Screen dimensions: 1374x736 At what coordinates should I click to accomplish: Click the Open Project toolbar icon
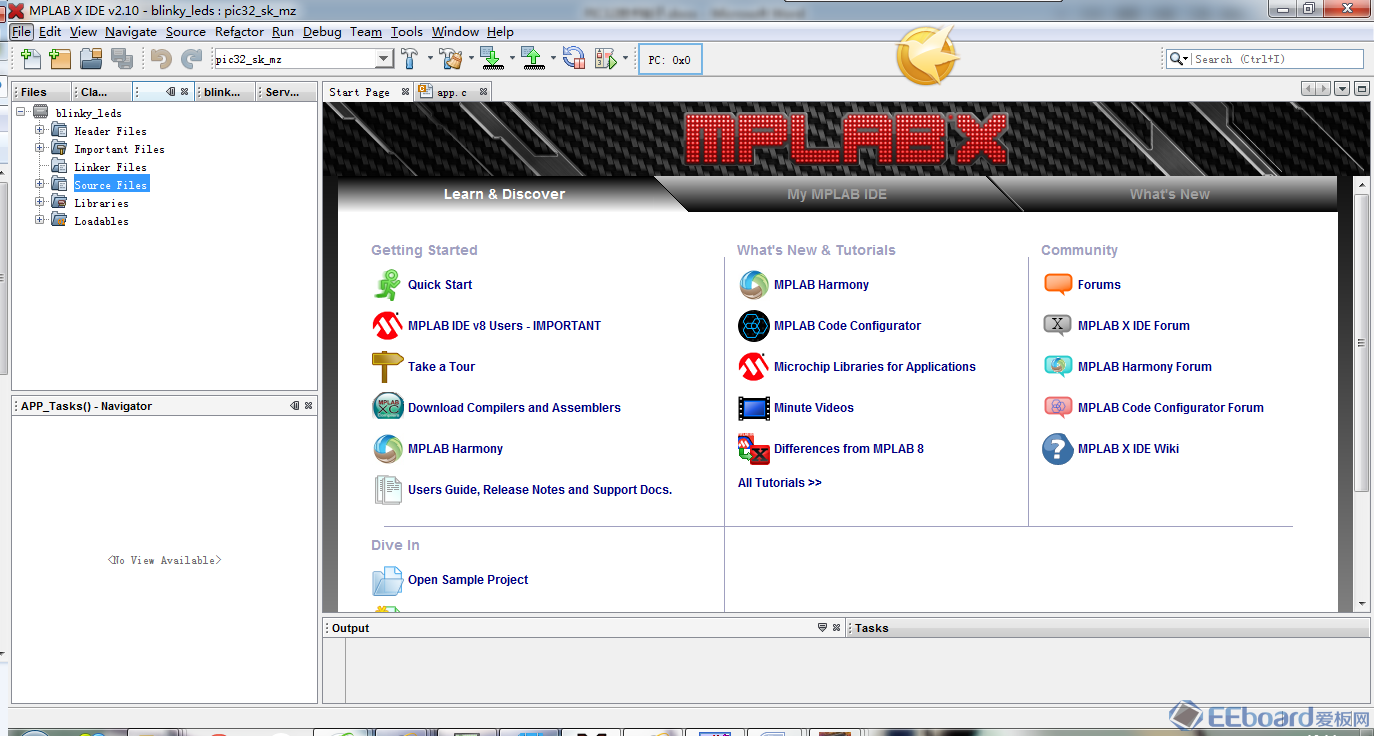pyautogui.click(x=91, y=59)
